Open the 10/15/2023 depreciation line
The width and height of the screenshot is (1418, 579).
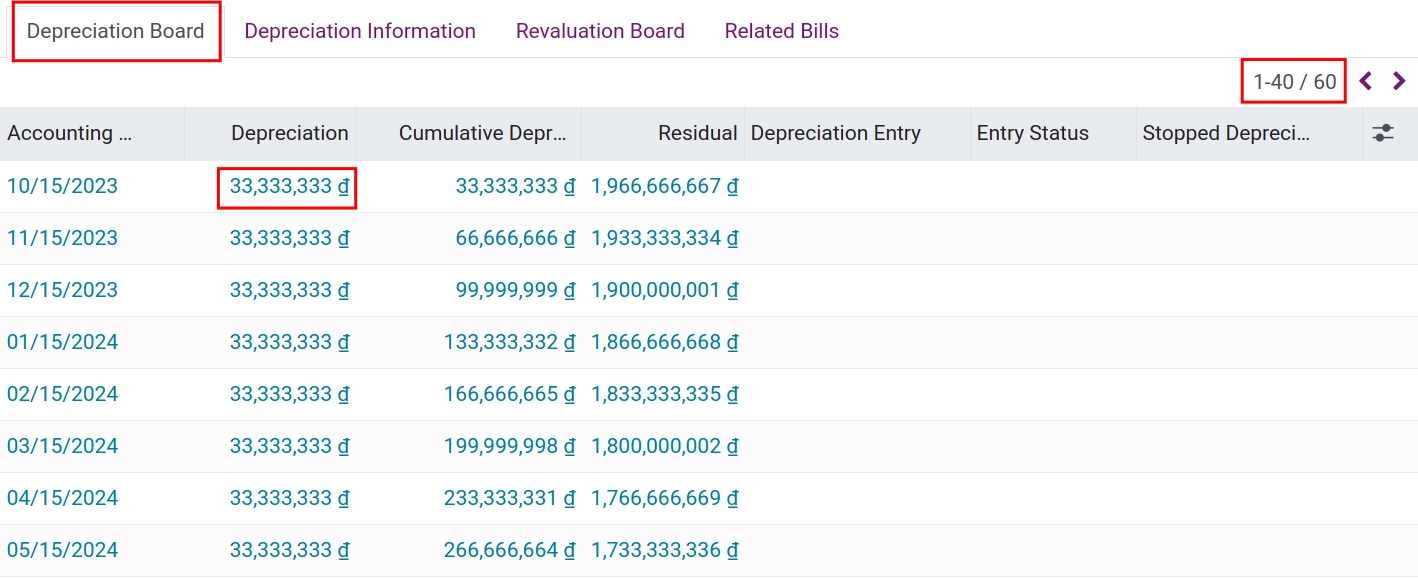pyautogui.click(x=62, y=186)
